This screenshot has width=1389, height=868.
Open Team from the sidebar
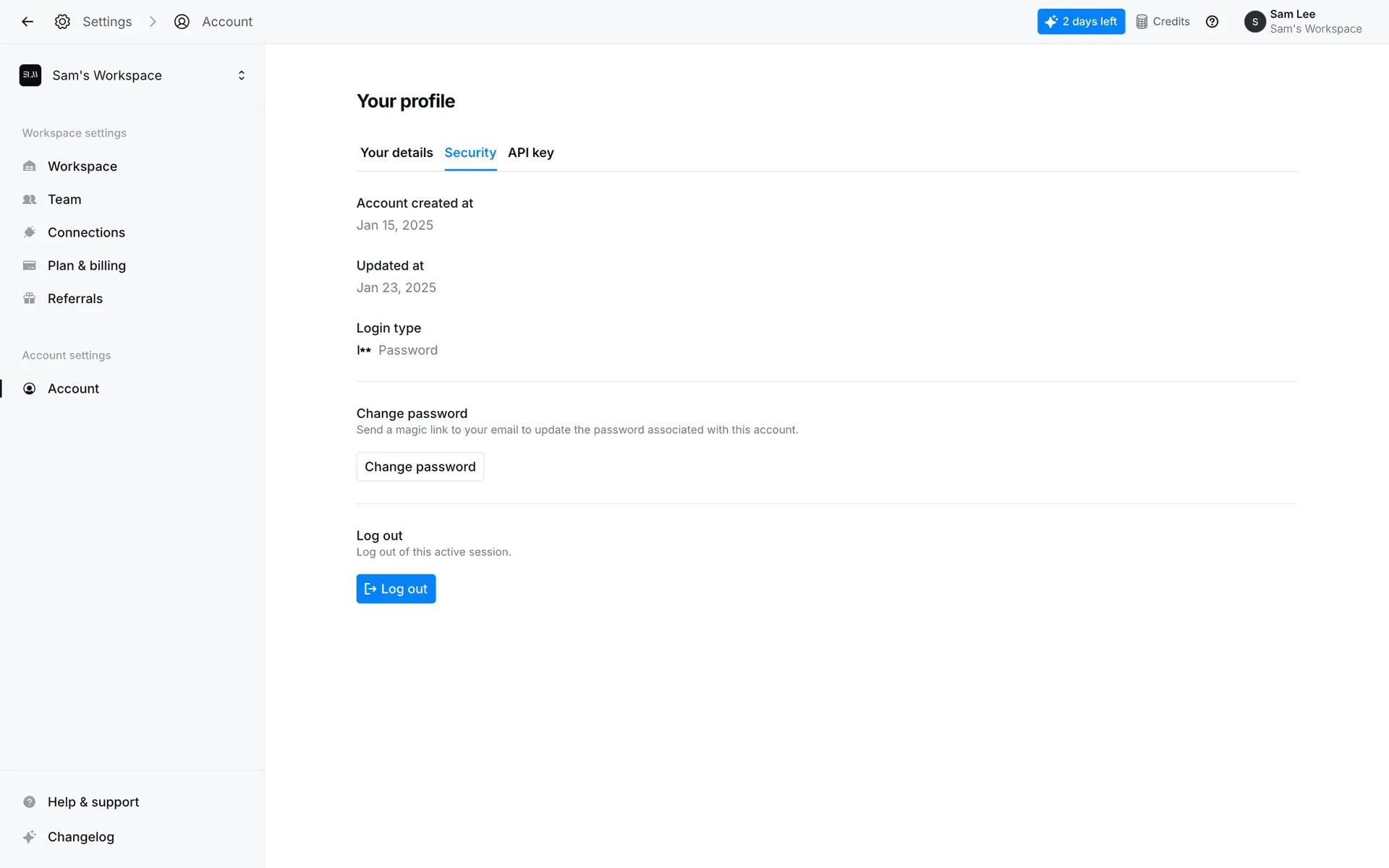click(x=64, y=200)
